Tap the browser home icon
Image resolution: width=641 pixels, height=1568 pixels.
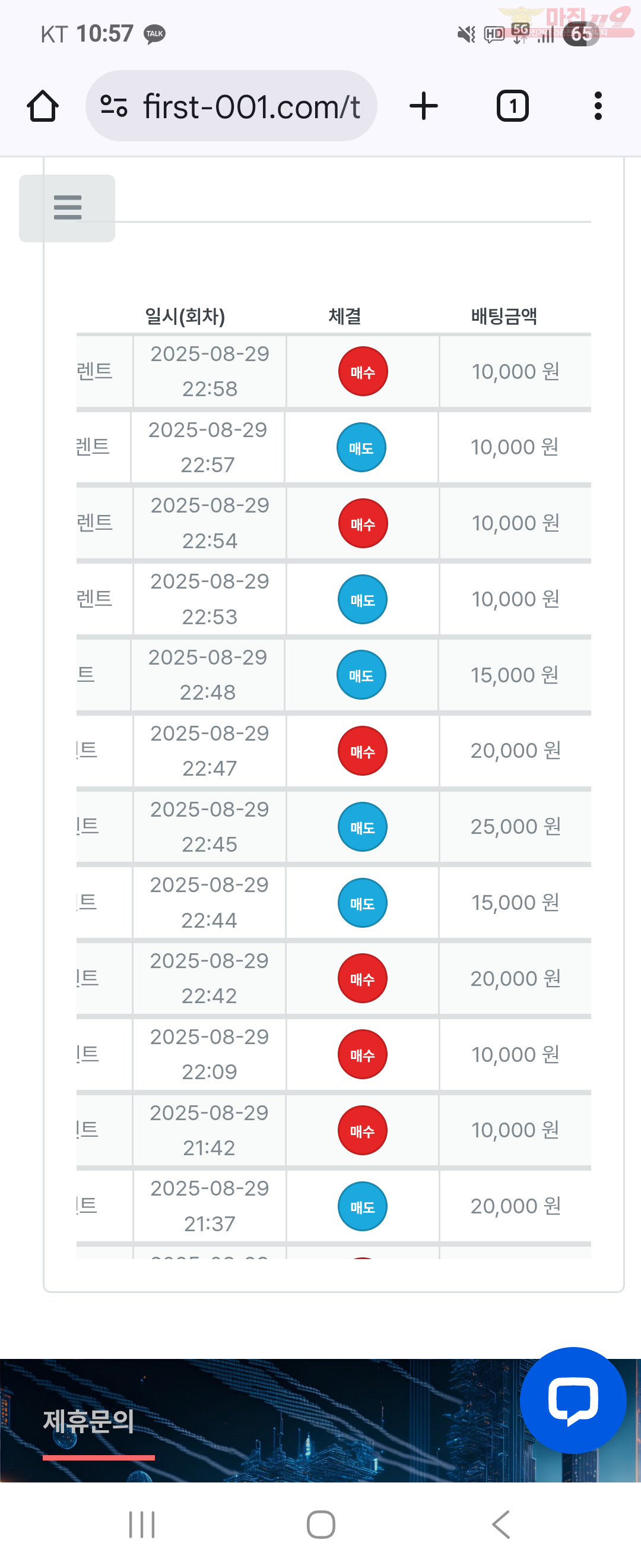point(43,106)
